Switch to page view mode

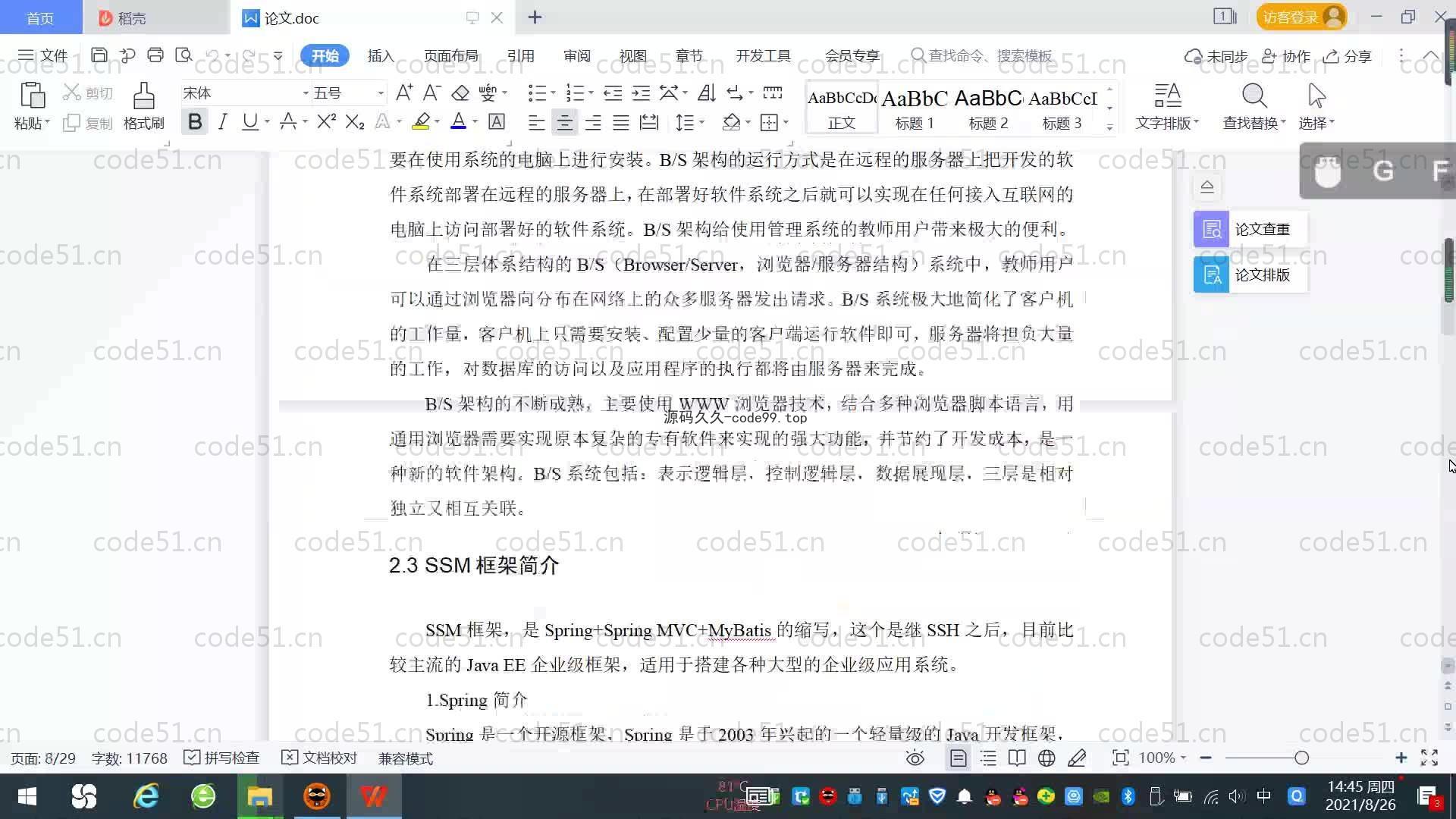click(959, 758)
